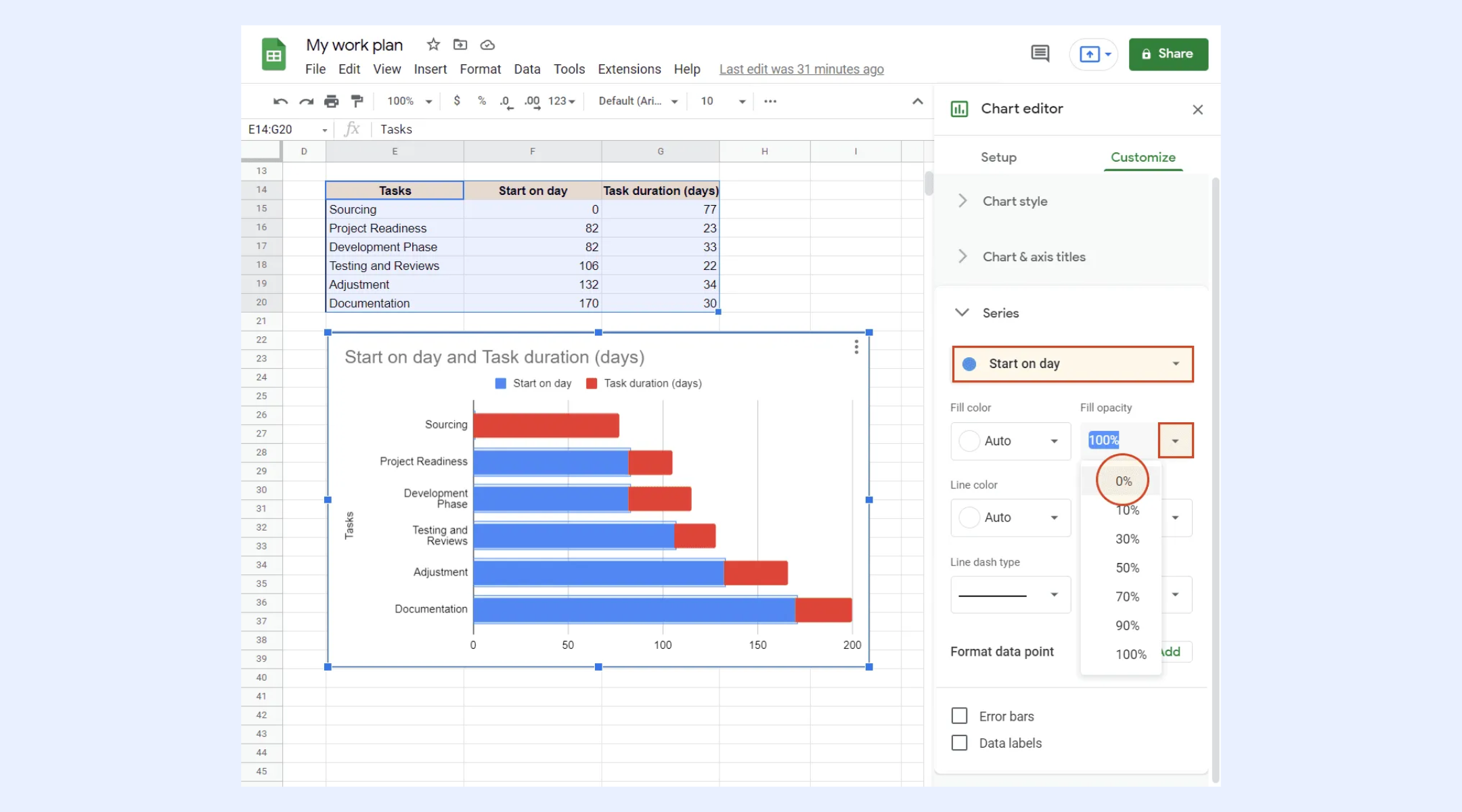Undo the last action
The height and width of the screenshot is (812, 1462).
(x=280, y=101)
